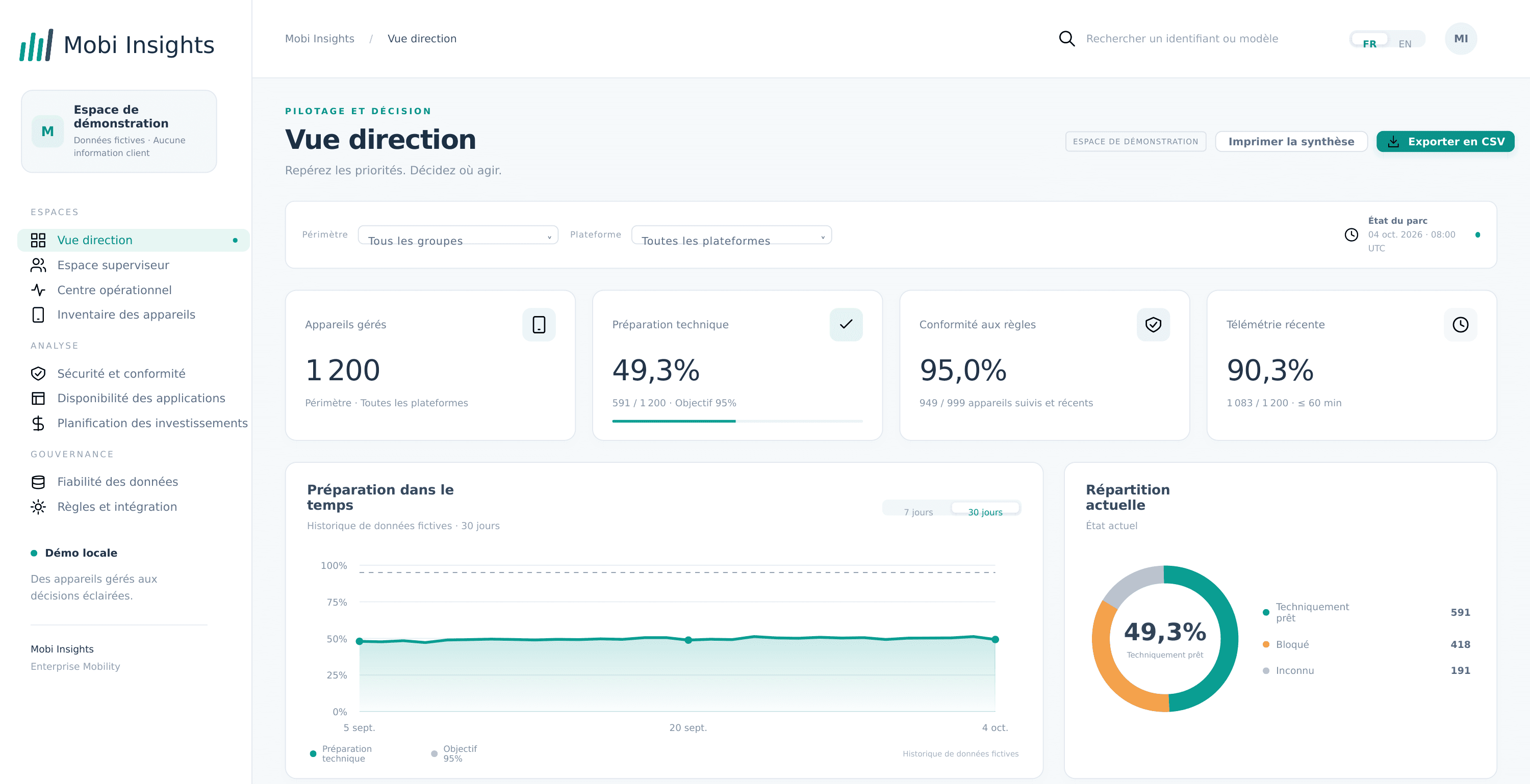This screenshot has height=784, width=1530.
Task: Click the Disponibilité des applications layout icon
Action: pos(38,398)
